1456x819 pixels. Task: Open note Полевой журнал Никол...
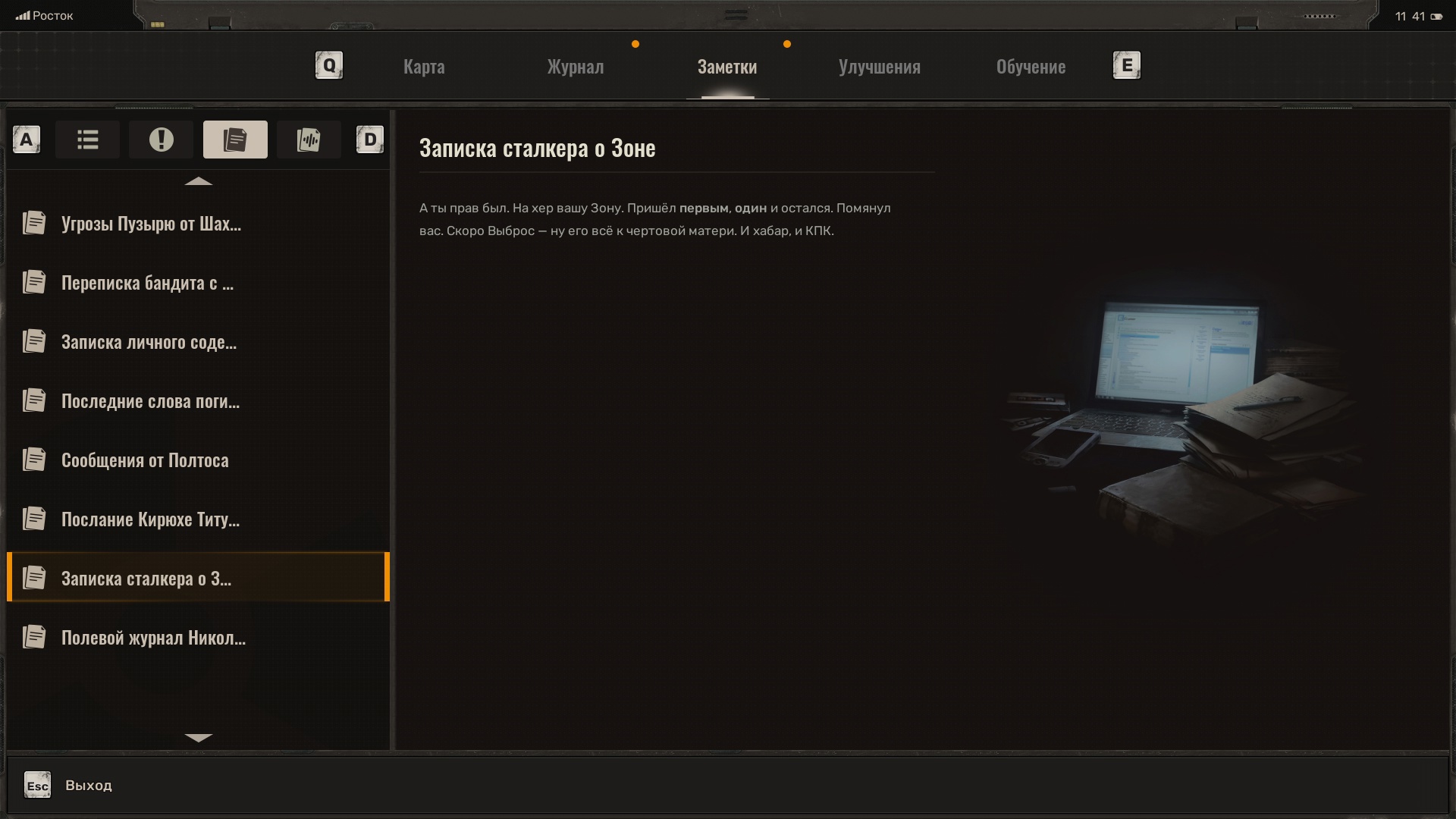[198, 638]
